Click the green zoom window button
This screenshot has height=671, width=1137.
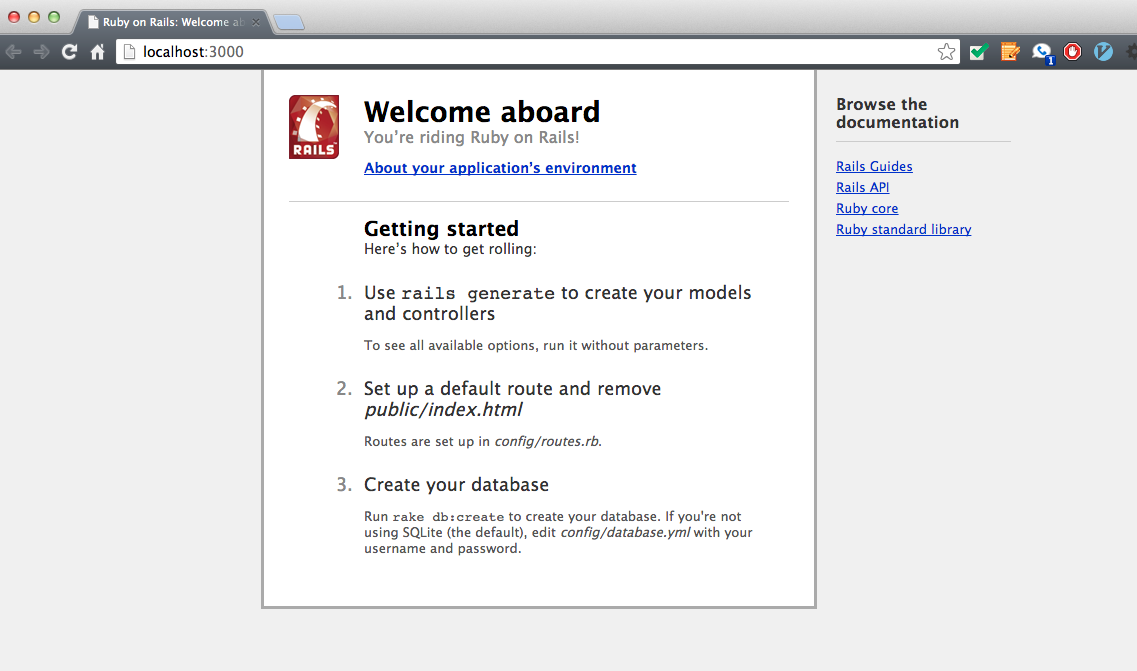pos(54,17)
